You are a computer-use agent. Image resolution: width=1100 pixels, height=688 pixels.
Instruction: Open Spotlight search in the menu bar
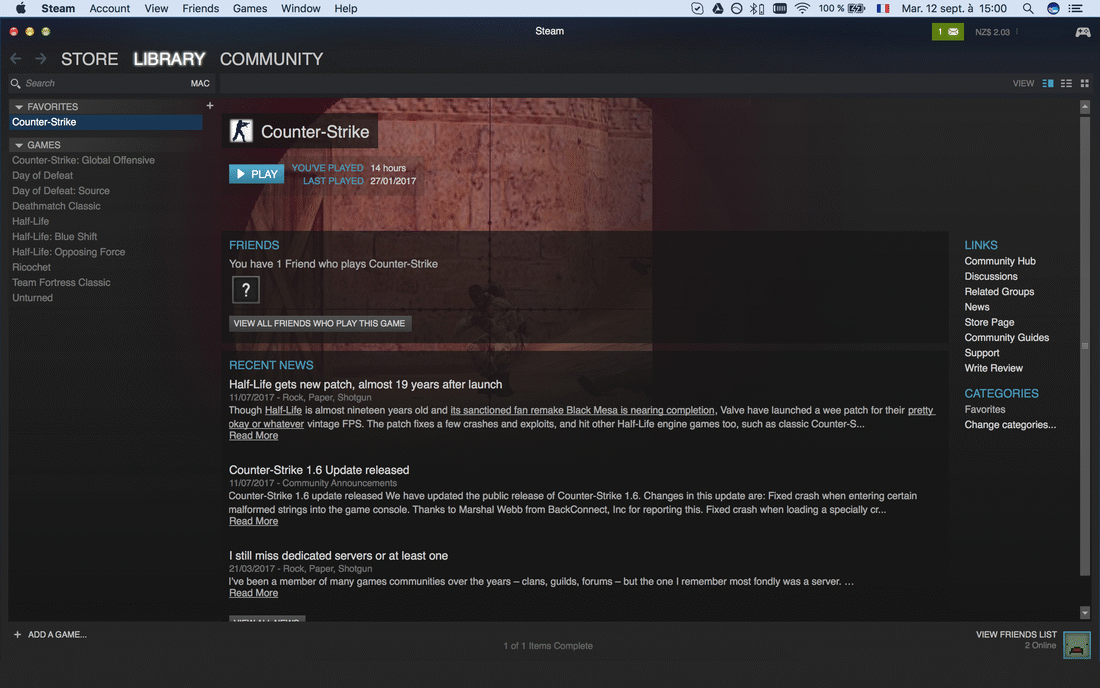point(1028,8)
